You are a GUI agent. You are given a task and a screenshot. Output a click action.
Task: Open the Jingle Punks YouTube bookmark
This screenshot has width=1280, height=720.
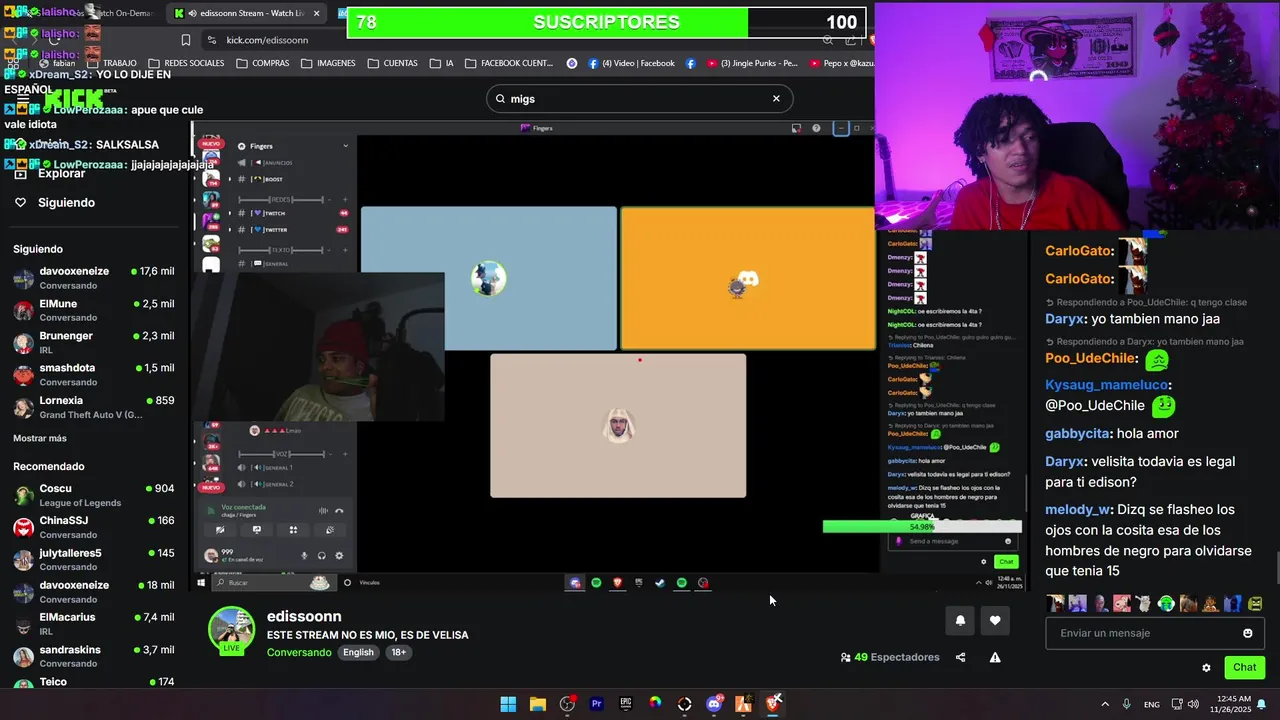tap(753, 63)
